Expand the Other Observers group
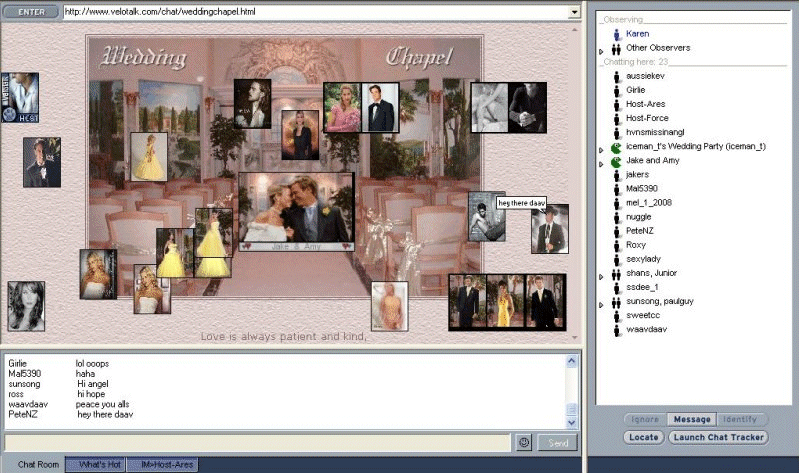 pos(601,49)
